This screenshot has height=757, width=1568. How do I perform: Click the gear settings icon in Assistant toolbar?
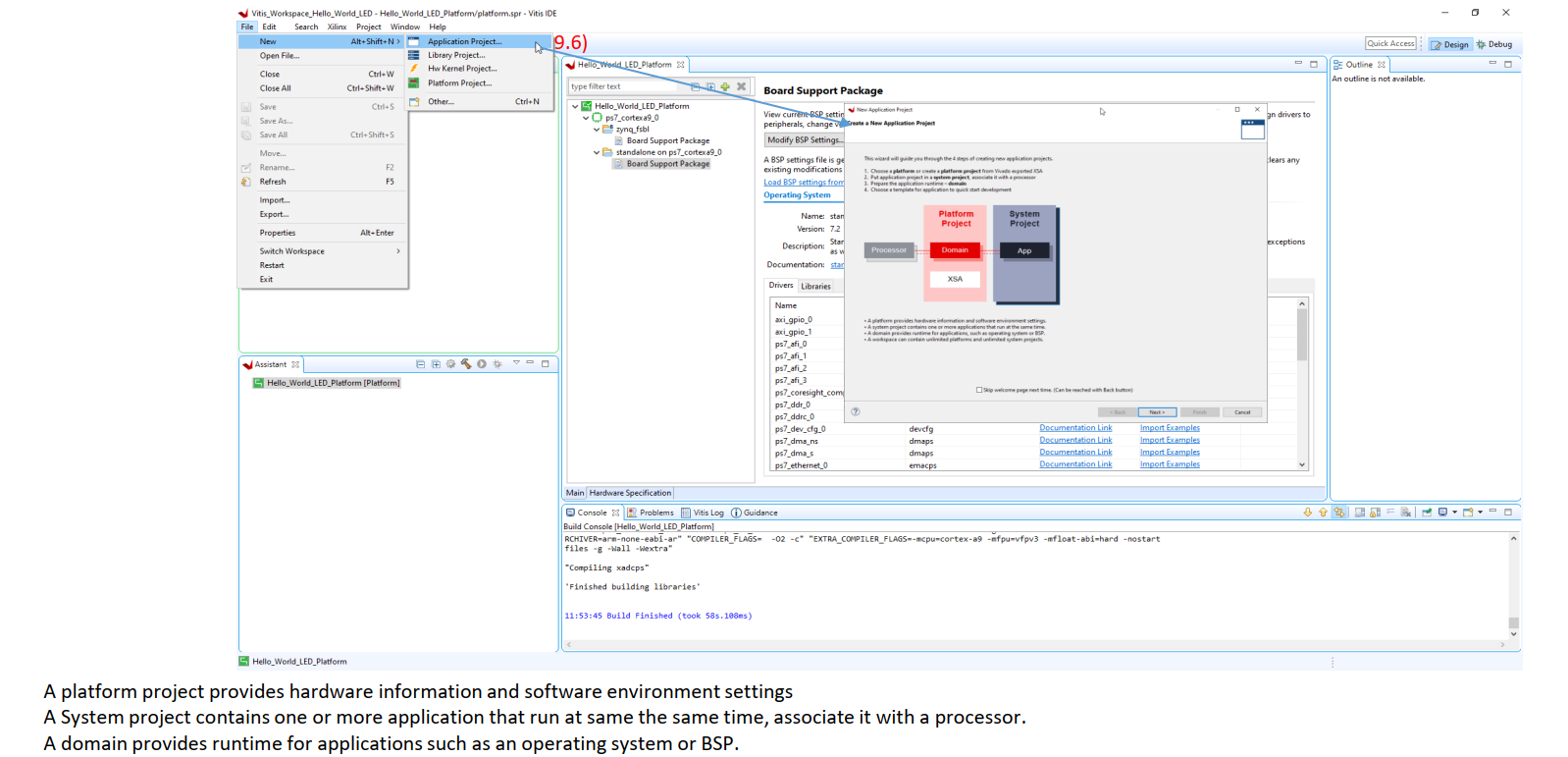click(450, 364)
